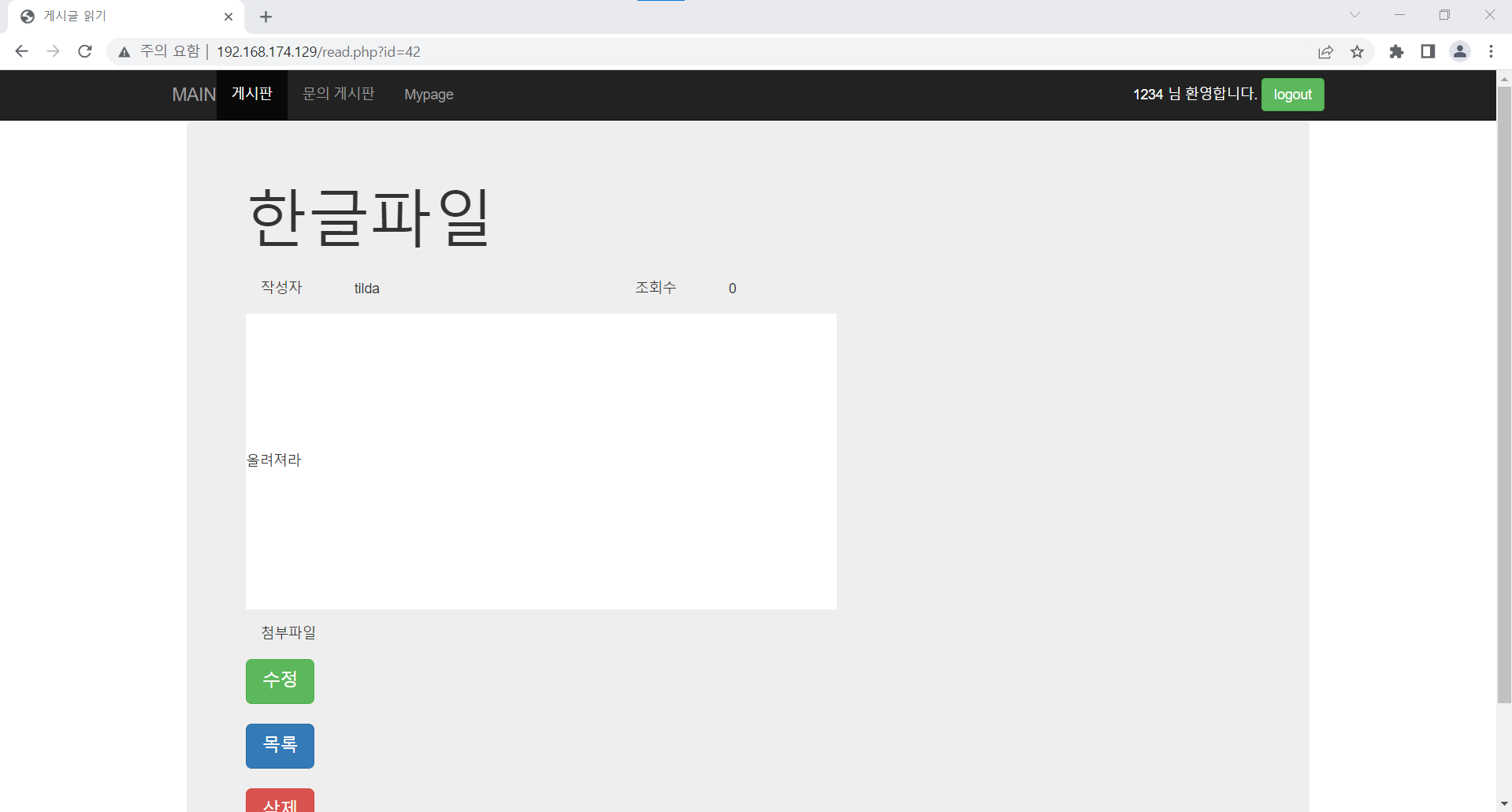This screenshot has width=1512, height=812.
Task: Click the scrollbar down arrow
Action: [1504, 804]
